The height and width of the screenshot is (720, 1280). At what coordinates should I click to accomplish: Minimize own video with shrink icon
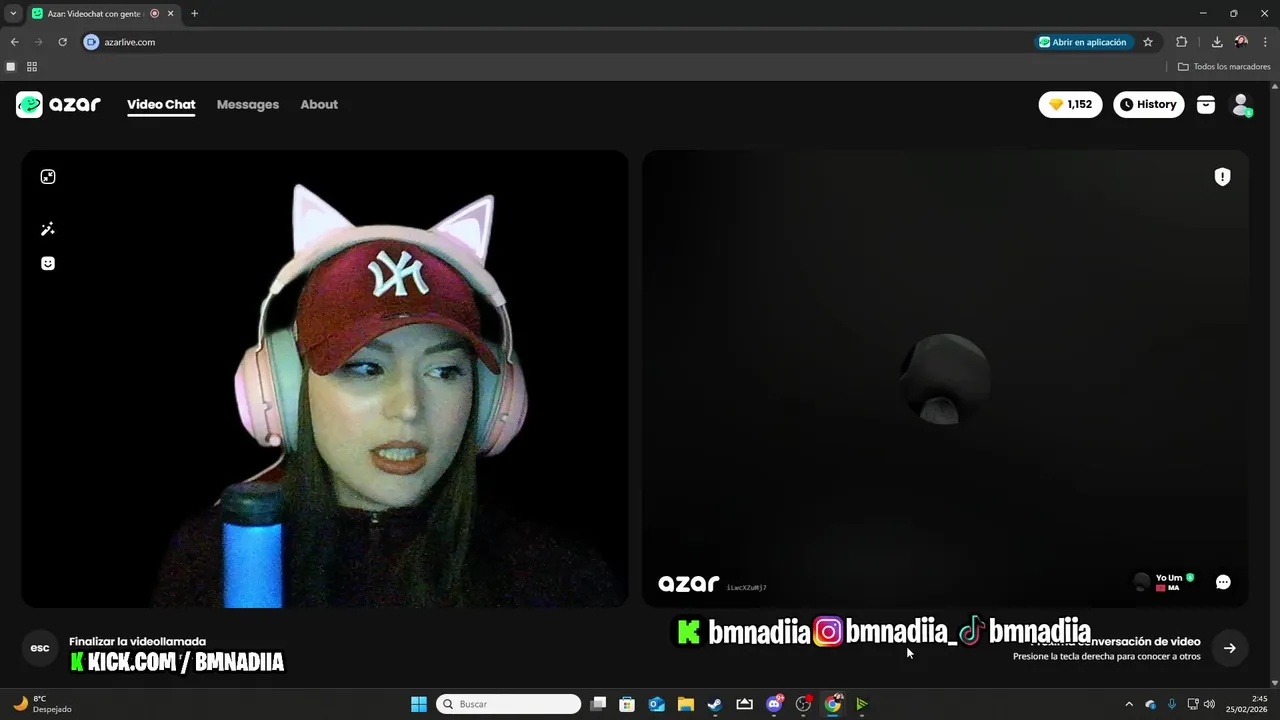click(48, 177)
